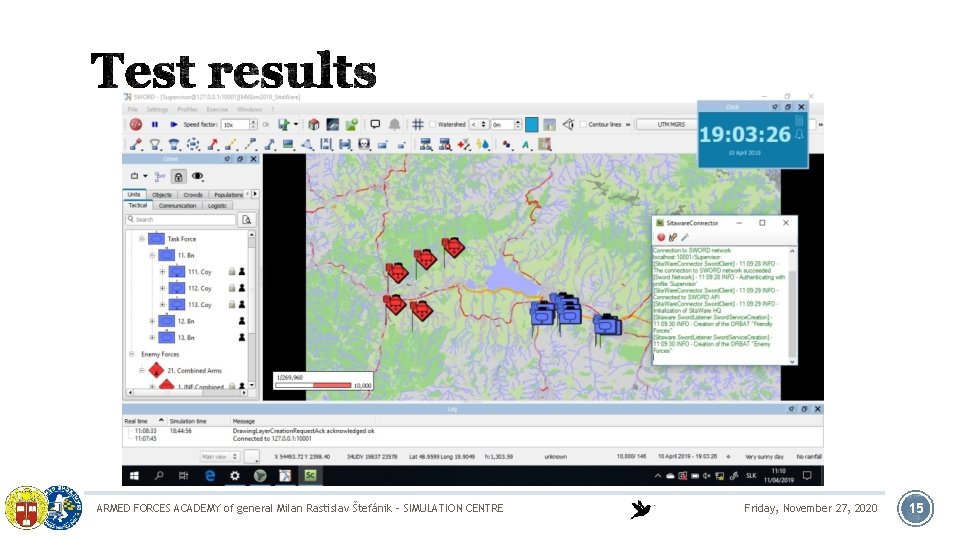
Task: Switch to the Objects tab
Action: [162, 195]
